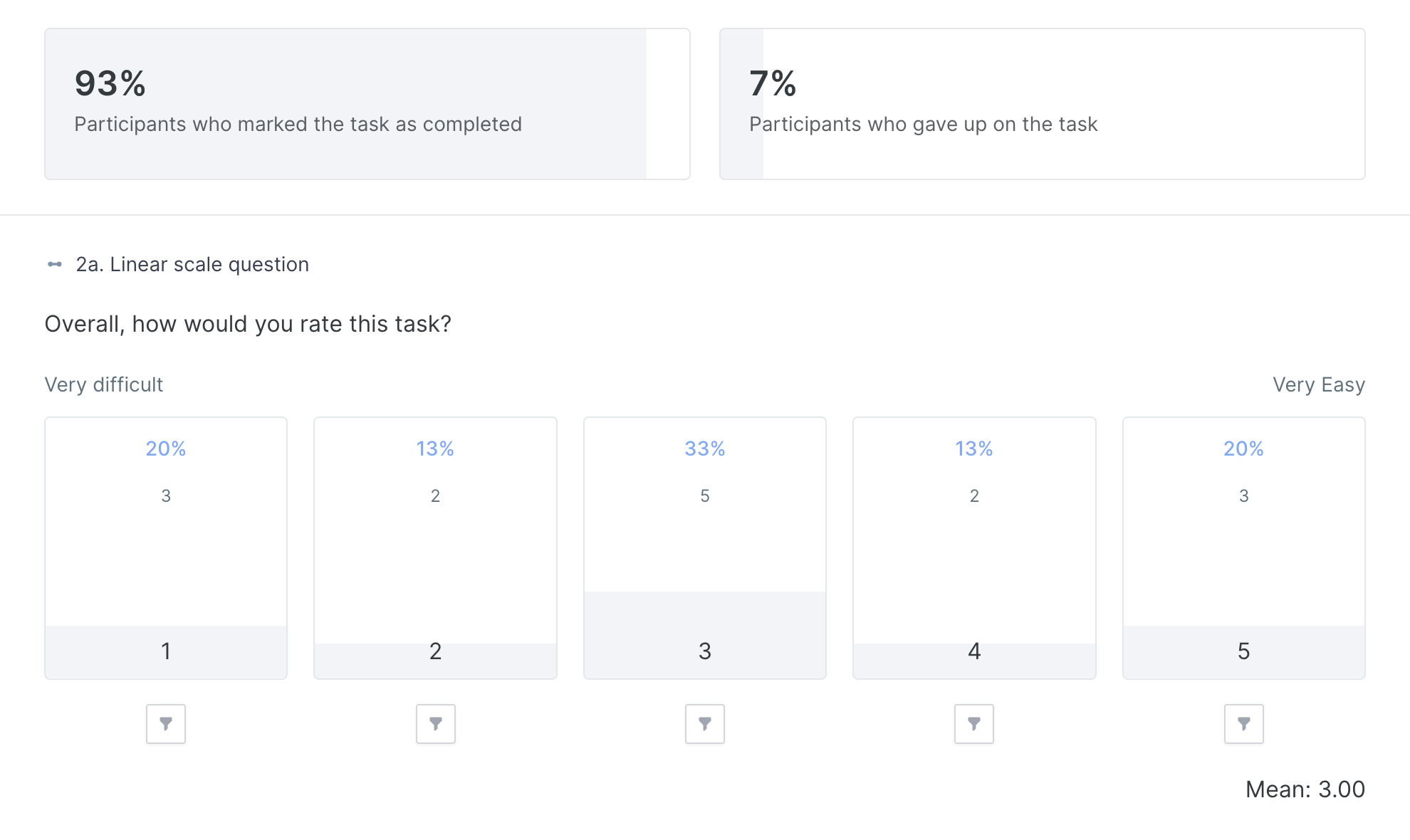Select the rating 2 result card

[x=436, y=548]
